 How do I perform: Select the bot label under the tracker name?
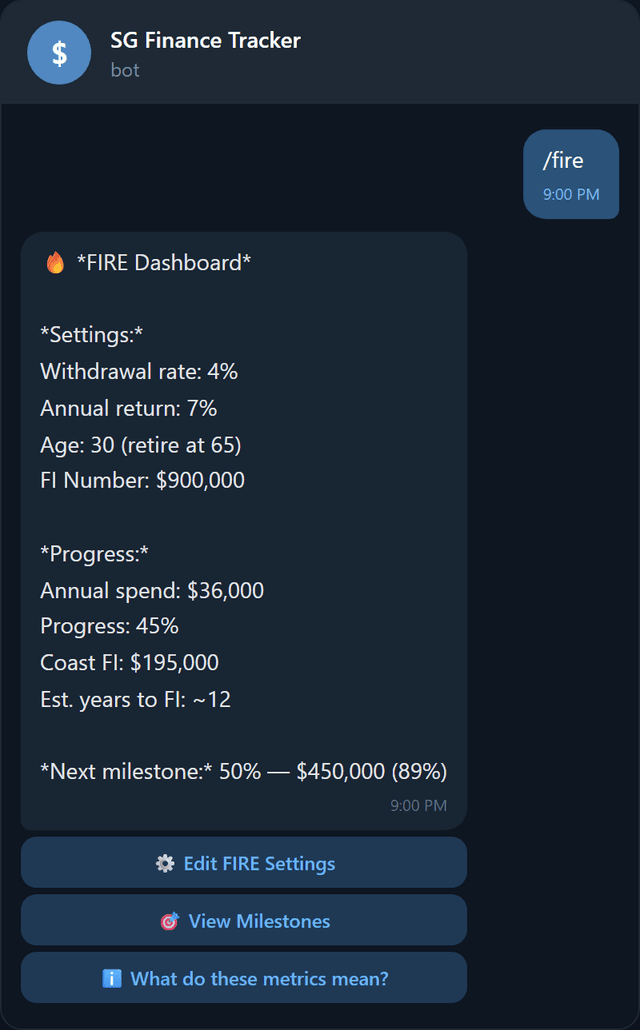[124, 69]
